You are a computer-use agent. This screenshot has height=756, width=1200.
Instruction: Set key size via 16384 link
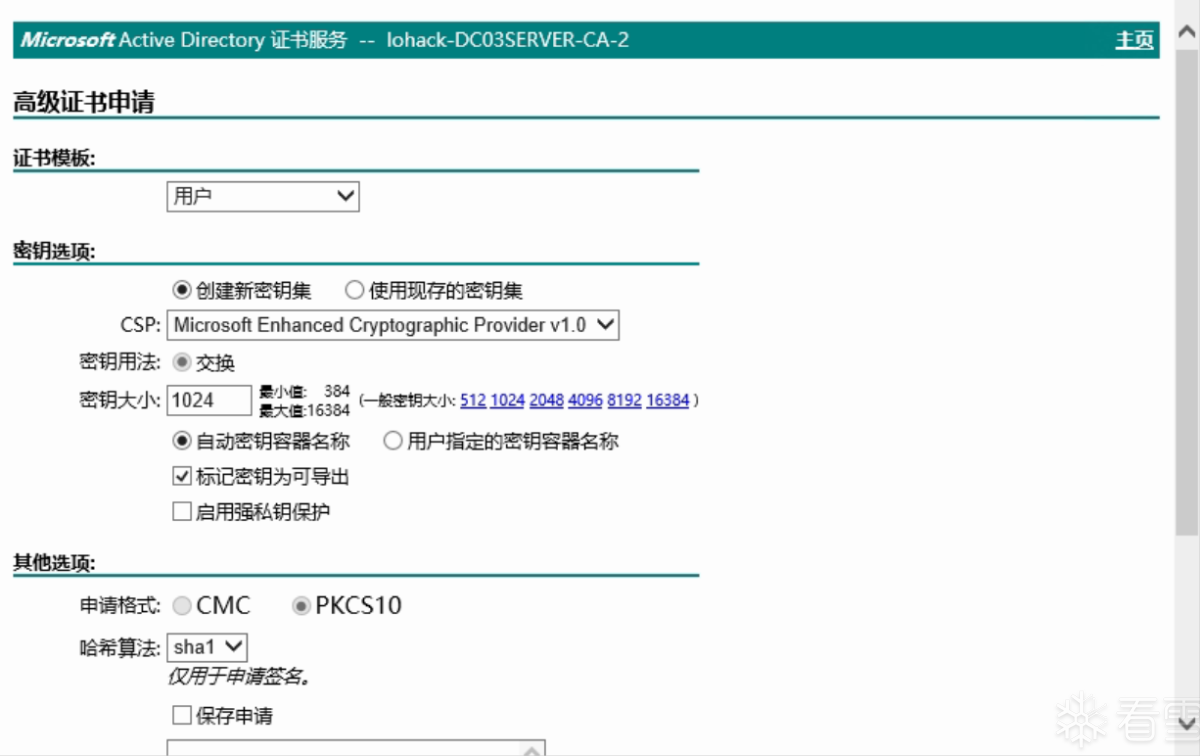tap(667, 400)
